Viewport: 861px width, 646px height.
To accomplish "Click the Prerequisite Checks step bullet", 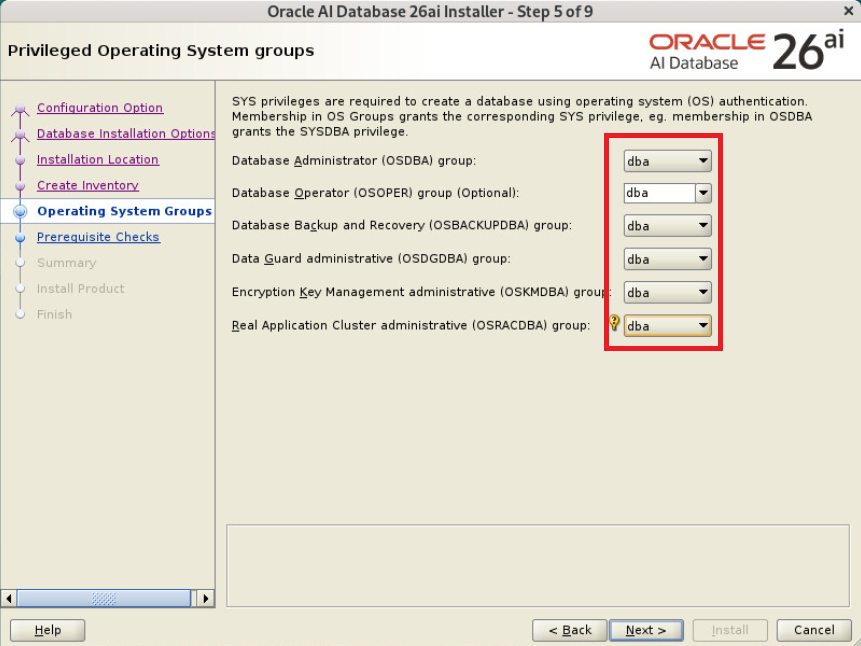I will [20, 237].
